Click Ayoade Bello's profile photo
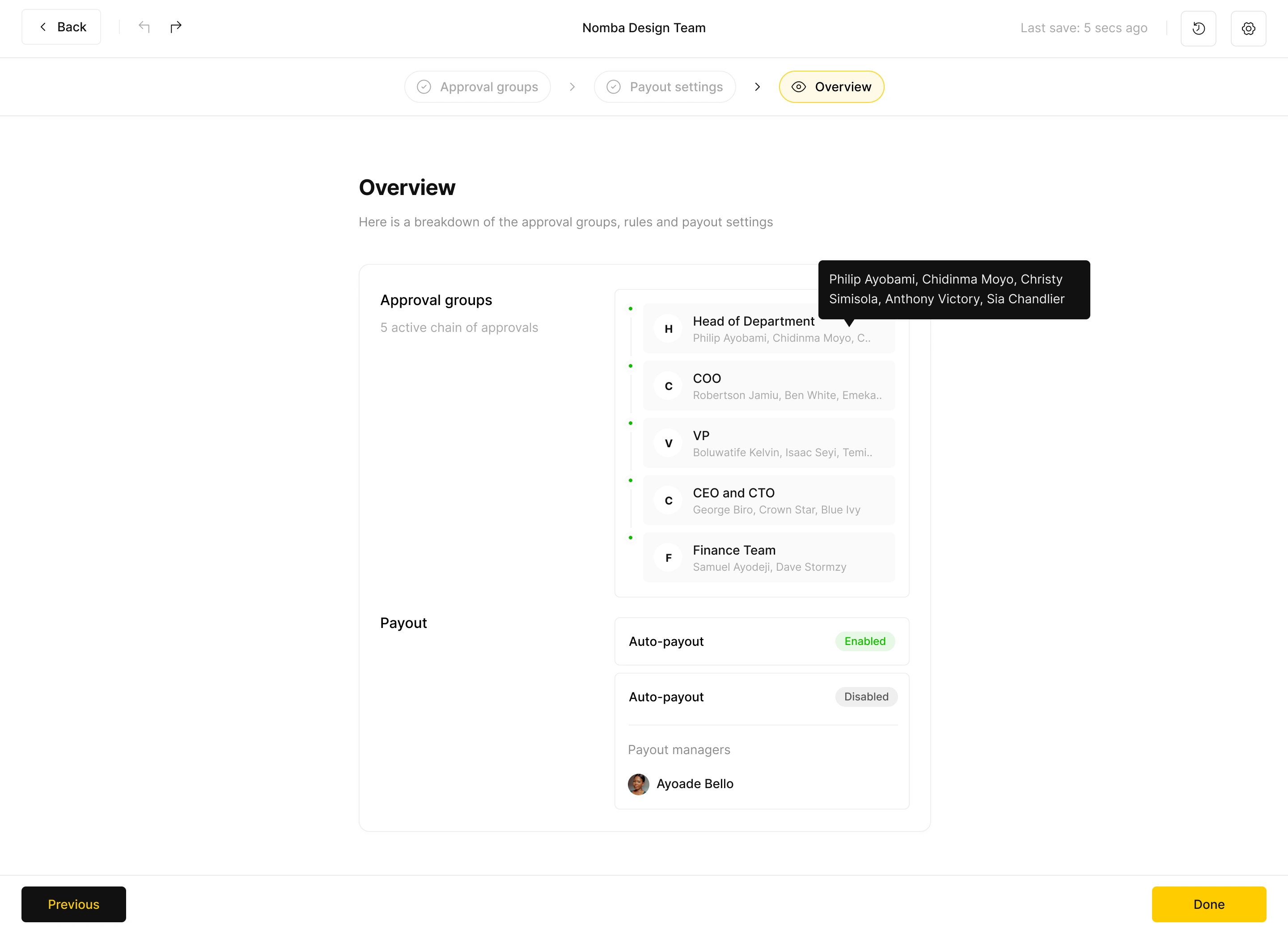The image size is (1288, 933). coord(638,784)
